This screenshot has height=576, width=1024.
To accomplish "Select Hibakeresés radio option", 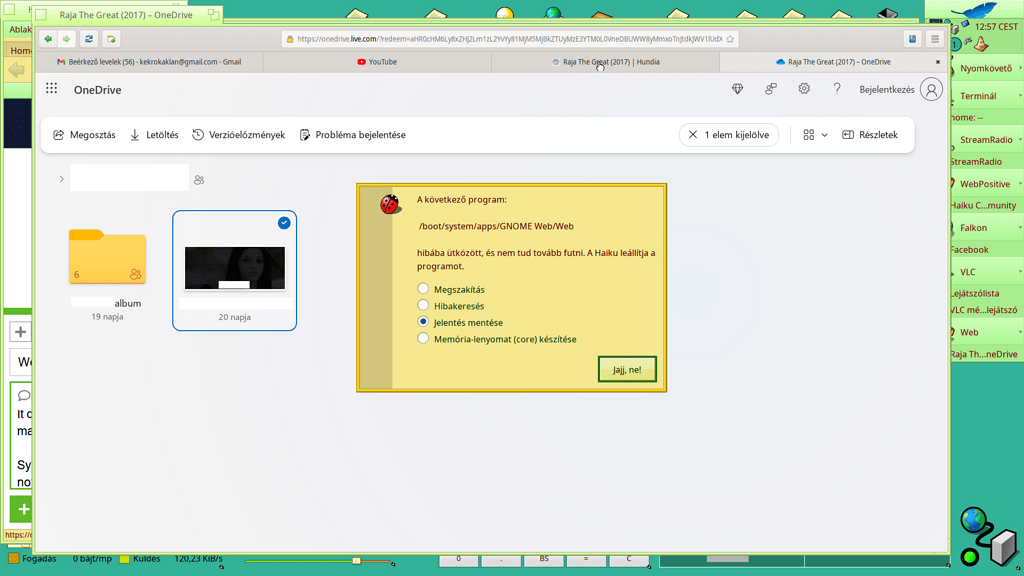I will [423, 305].
